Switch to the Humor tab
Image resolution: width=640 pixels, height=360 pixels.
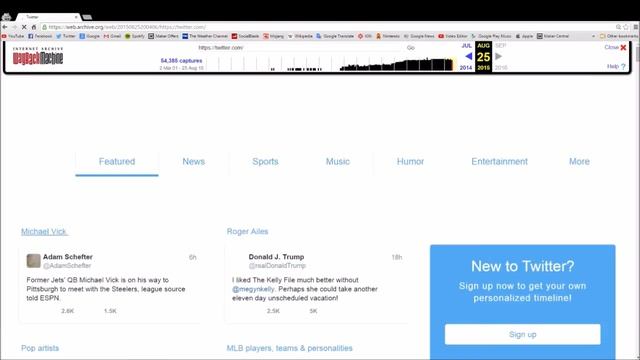(410, 162)
